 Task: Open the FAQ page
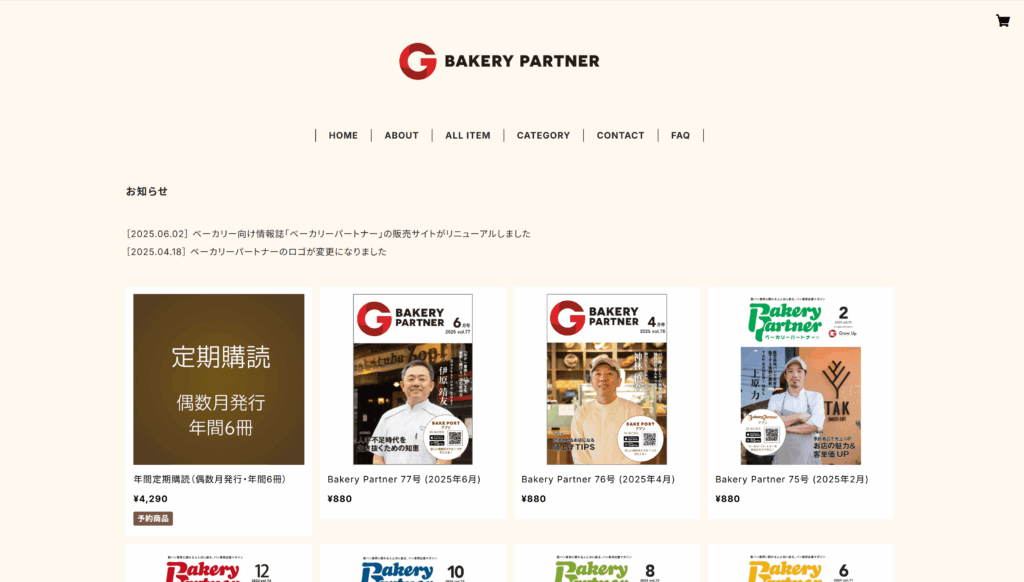[x=680, y=135]
